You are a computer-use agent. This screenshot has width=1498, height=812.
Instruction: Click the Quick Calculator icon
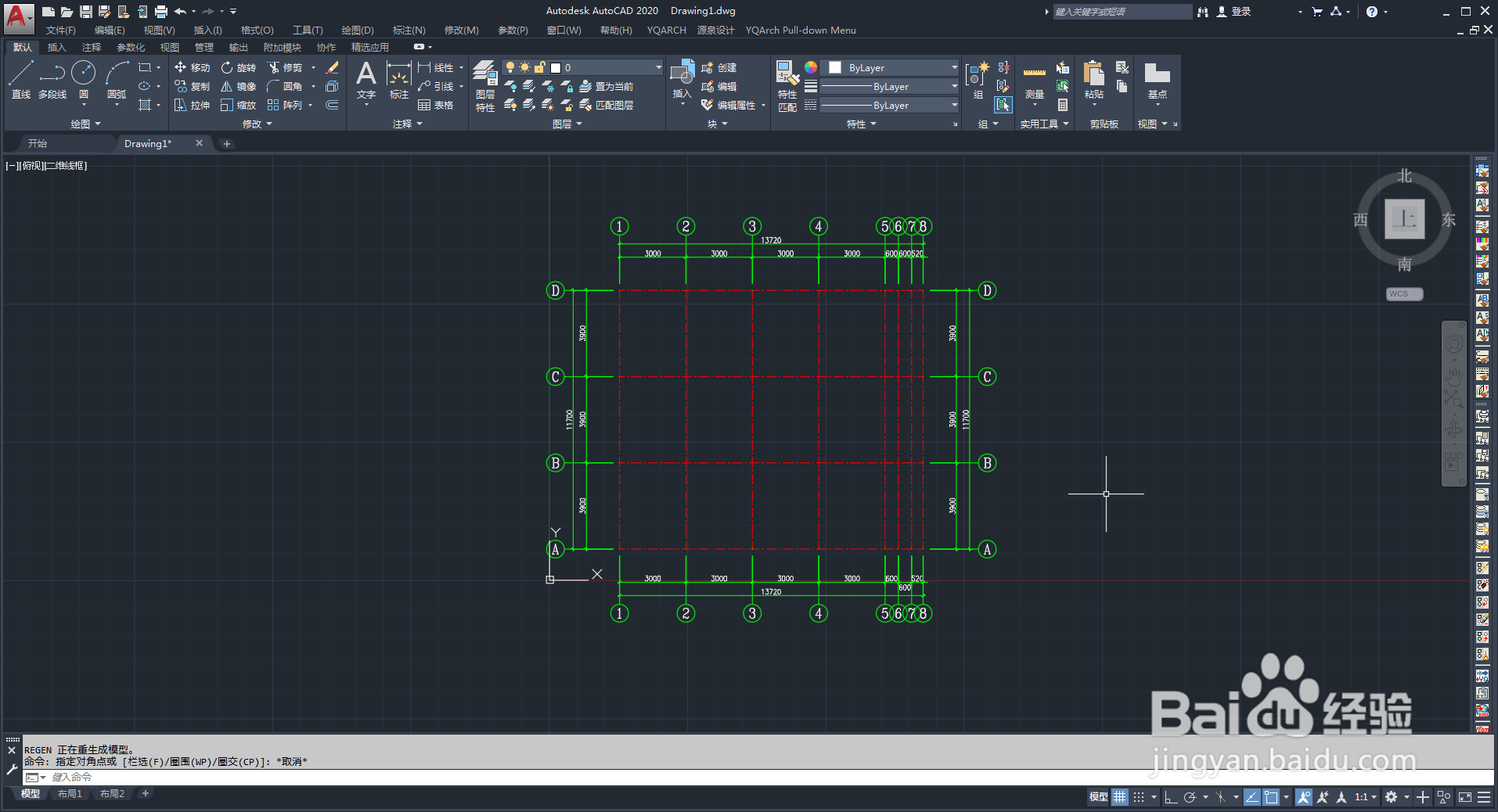(1063, 105)
